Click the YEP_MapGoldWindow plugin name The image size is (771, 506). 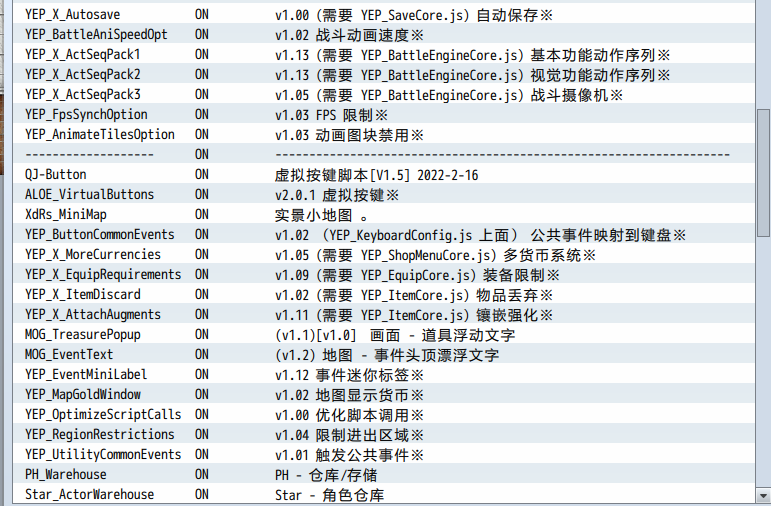coord(83,395)
